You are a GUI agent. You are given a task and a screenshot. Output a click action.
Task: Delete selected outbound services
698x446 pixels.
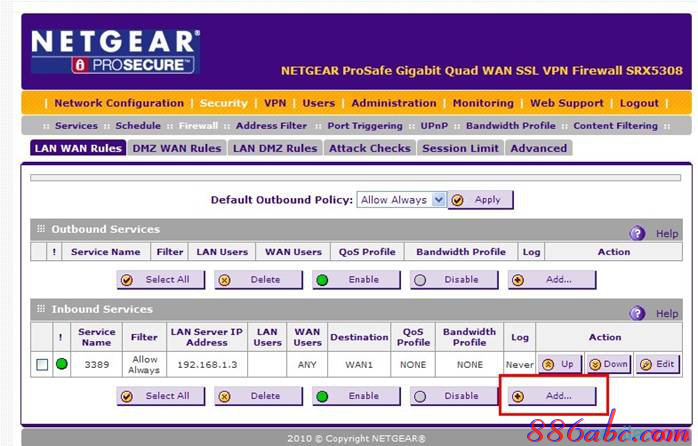pos(258,280)
